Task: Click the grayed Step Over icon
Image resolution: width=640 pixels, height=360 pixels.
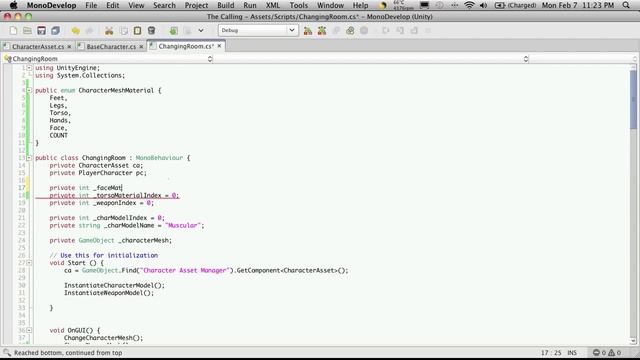Action: click(386, 31)
